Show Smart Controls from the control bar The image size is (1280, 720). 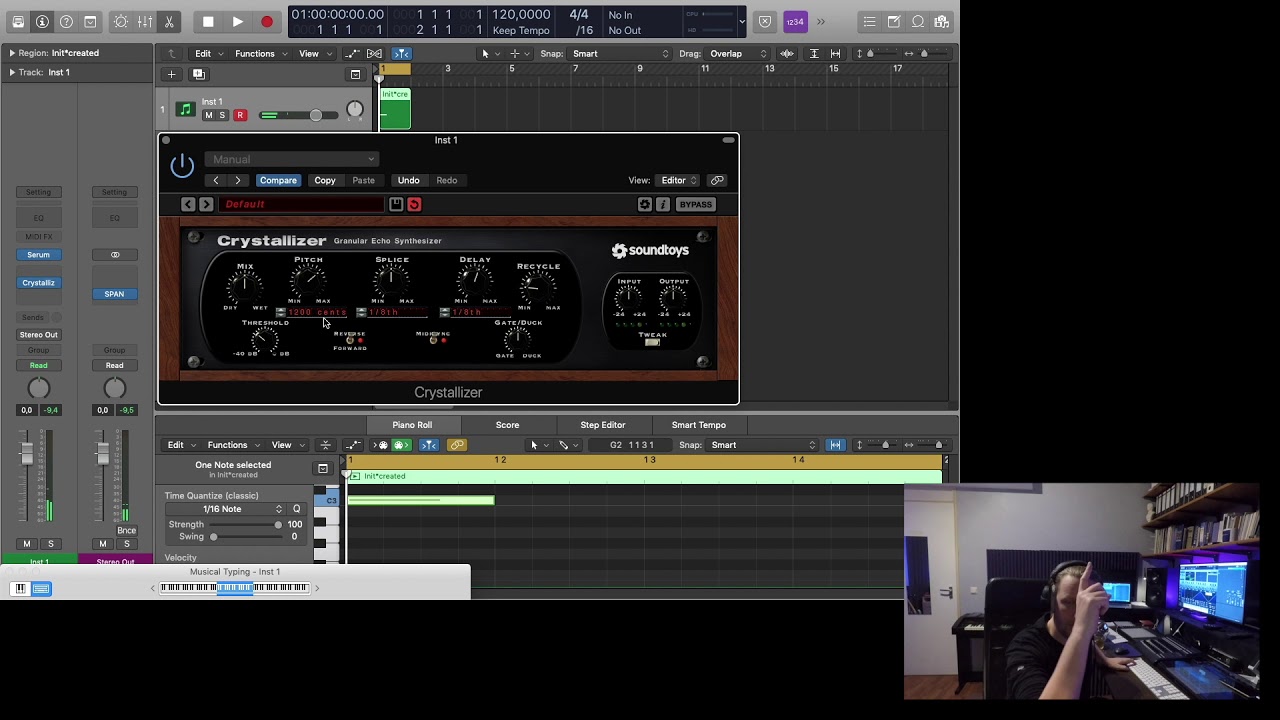[x=121, y=21]
